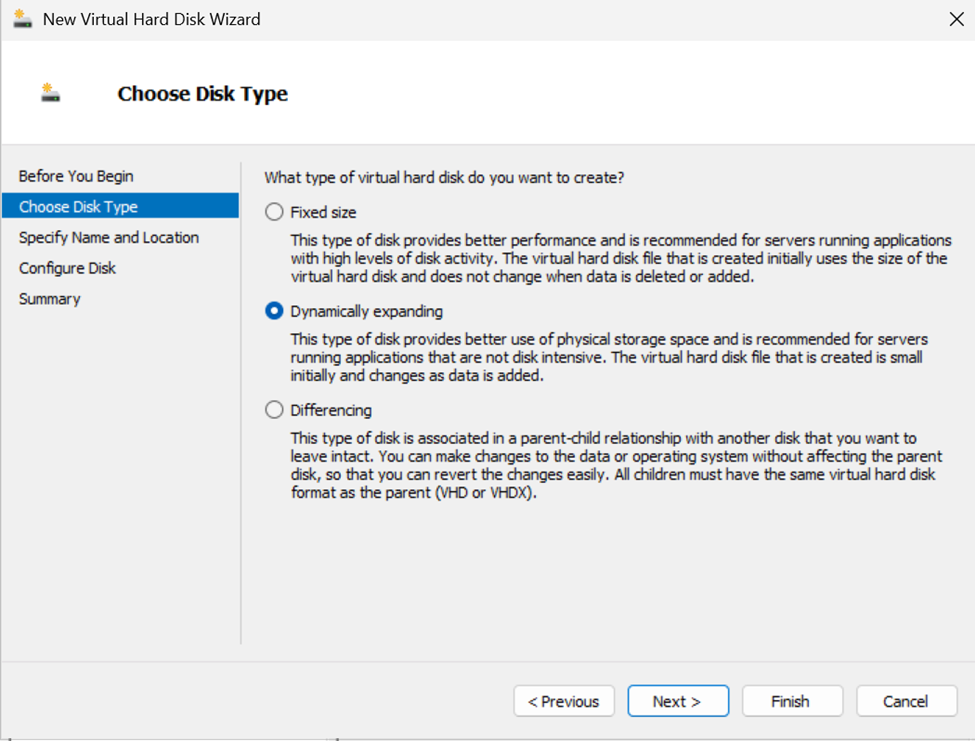Click the Differencing label text
The height and width of the screenshot is (741, 975).
[331, 410]
